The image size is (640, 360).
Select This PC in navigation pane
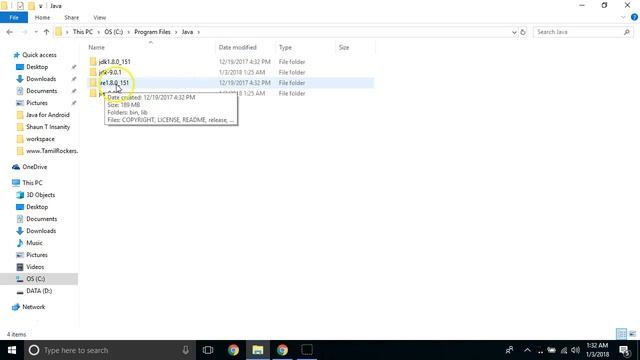pyautogui.click(x=32, y=183)
